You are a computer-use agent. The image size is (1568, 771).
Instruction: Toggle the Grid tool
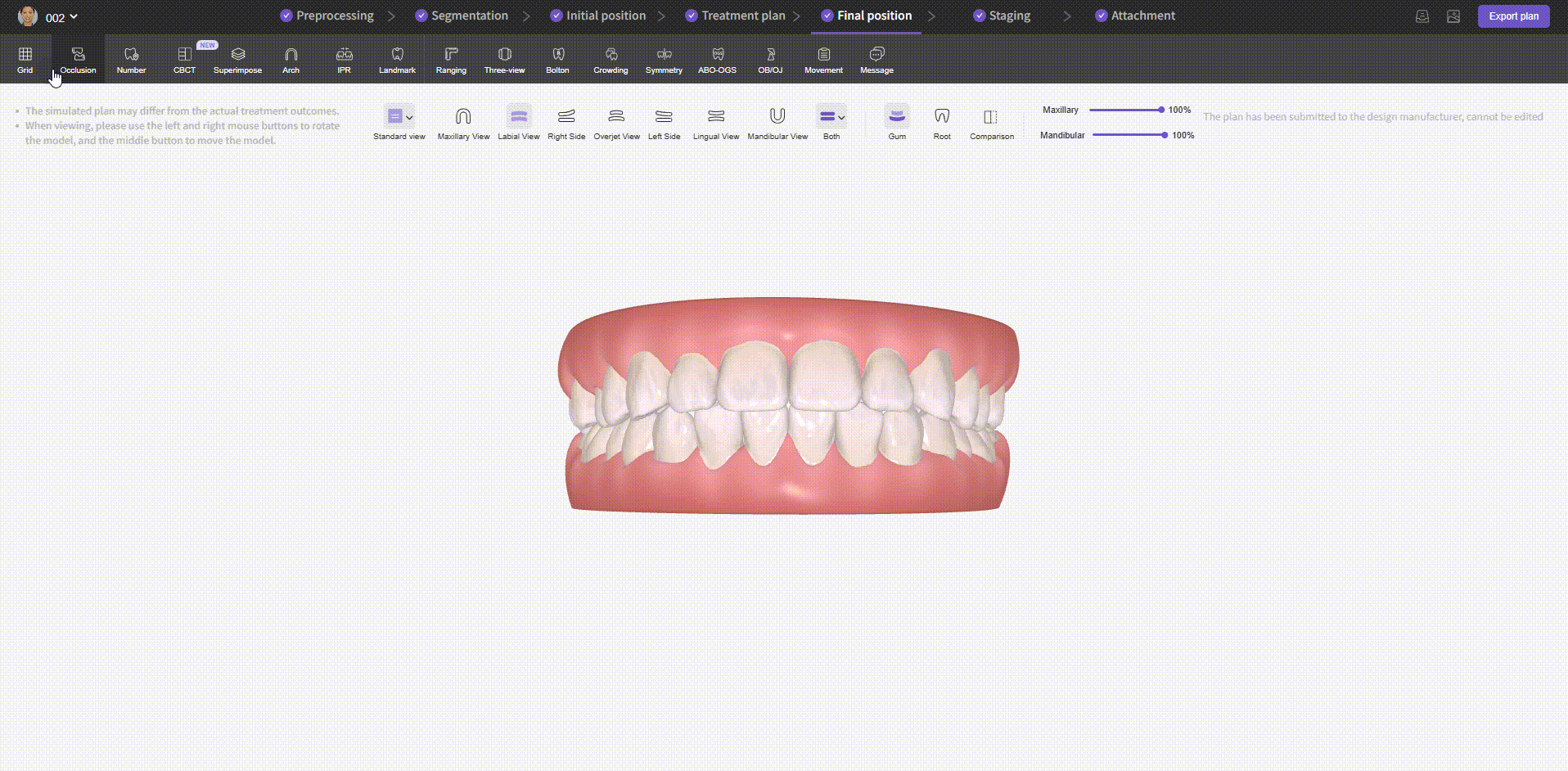25,61
